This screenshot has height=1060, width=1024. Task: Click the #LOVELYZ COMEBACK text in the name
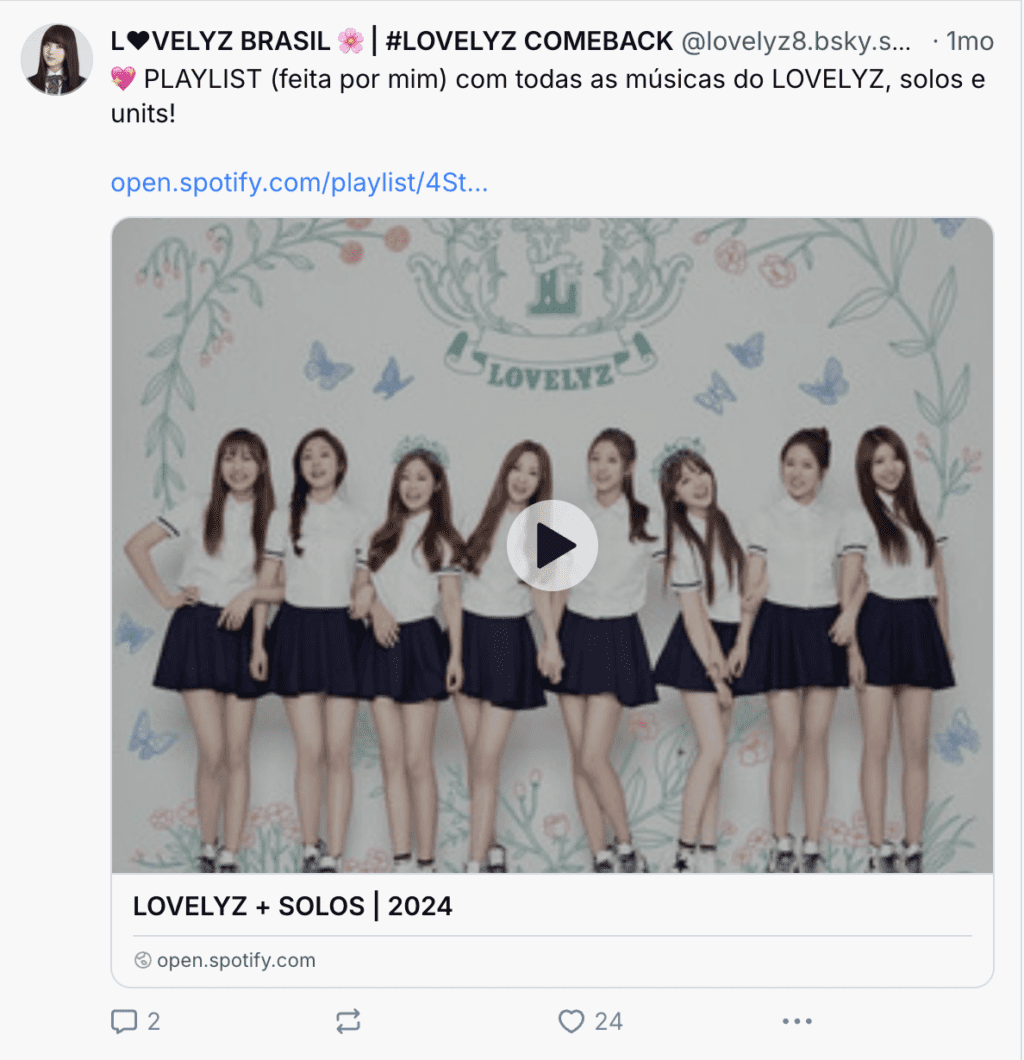click(x=529, y=41)
